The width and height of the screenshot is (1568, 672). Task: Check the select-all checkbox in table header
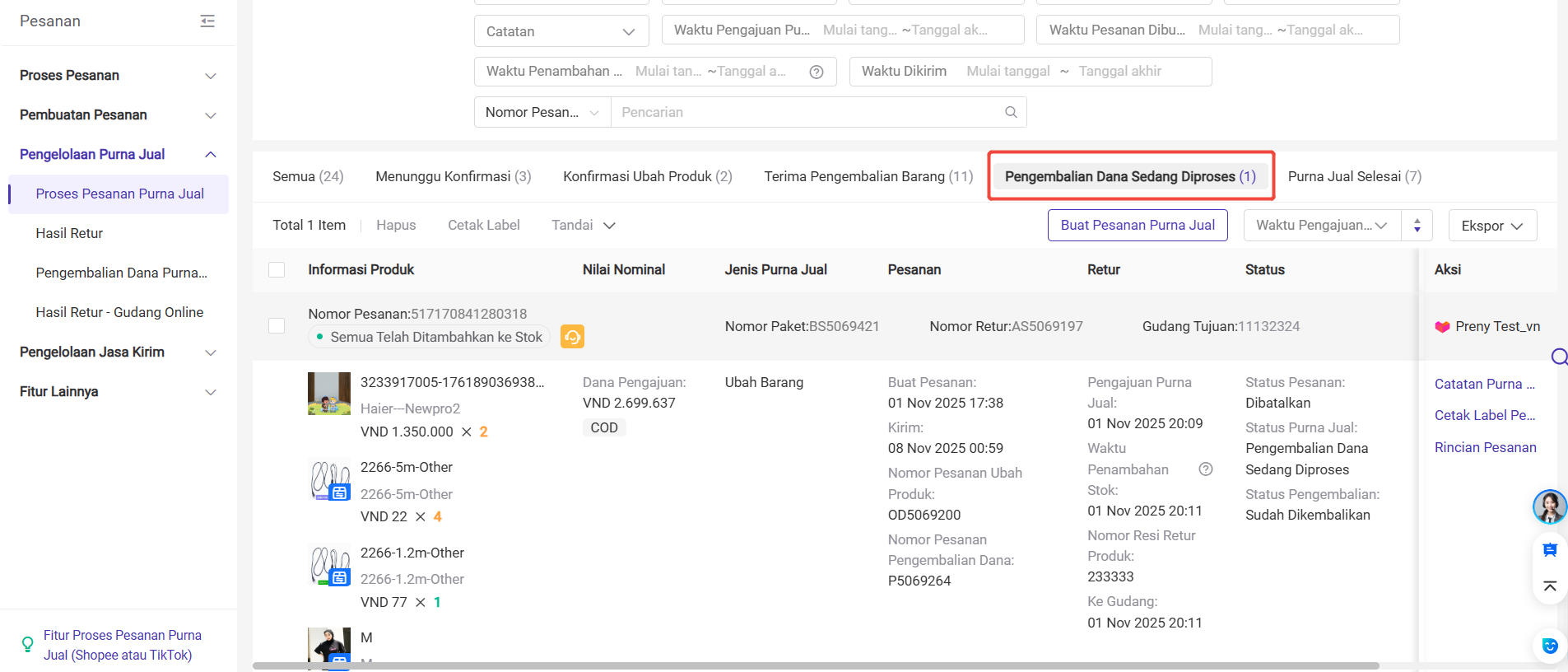coord(277,270)
